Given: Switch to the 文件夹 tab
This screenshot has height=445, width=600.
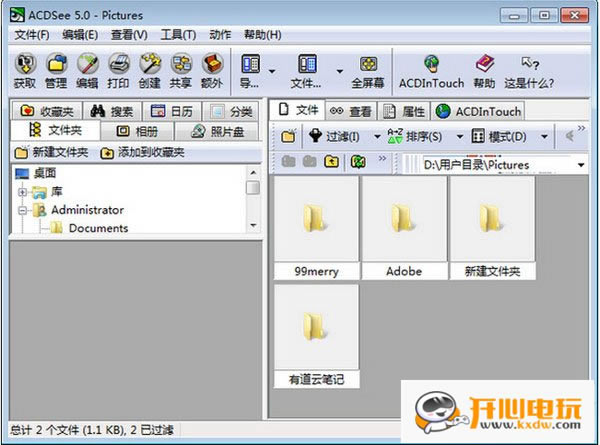Looking at the screenshot, I should pos(55,130).
